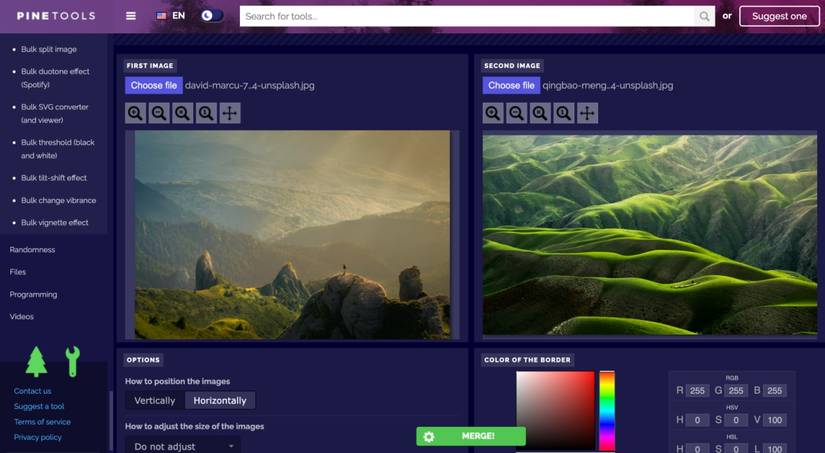The width and height of the screenshot is (825, 453).
Task: Open the hamburger menu icon
Action: point(131,16)
